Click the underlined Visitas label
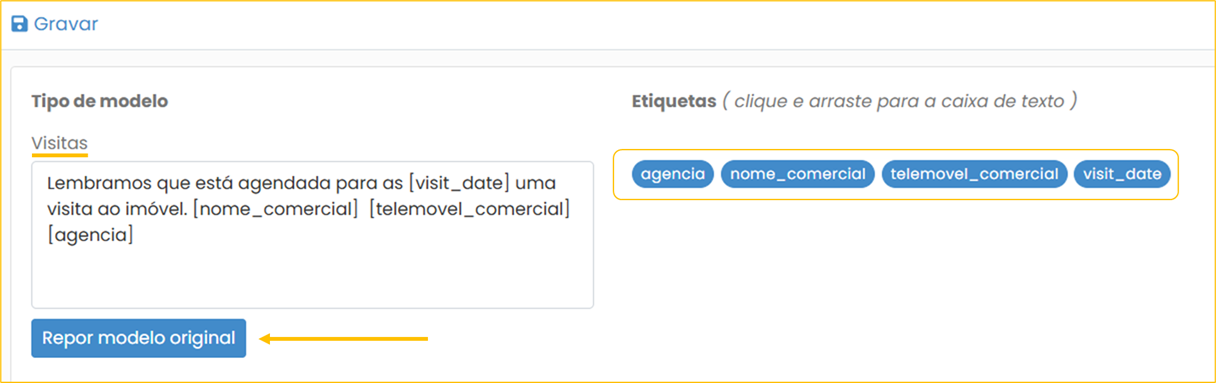 59,143
